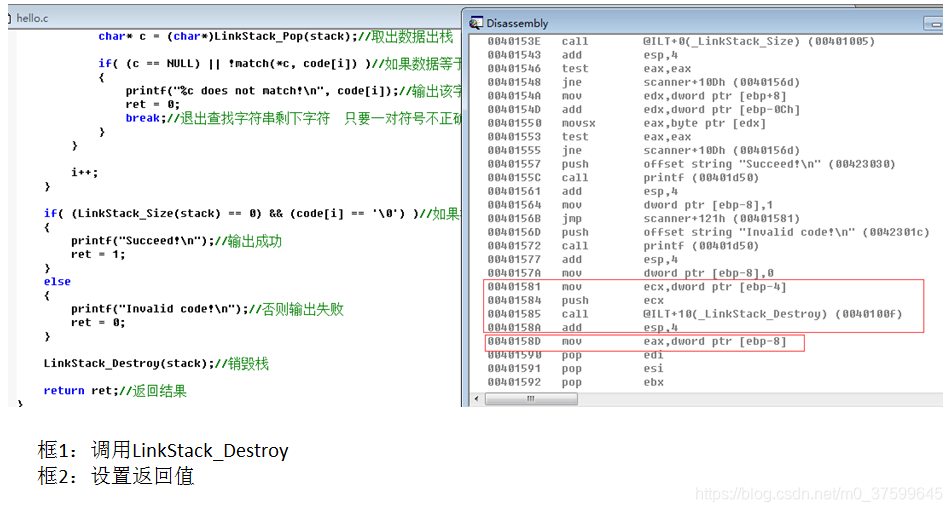The image size is (952, 512).
Task: Click the printf Succeed line in hello.c
Action: click(176, 241)
